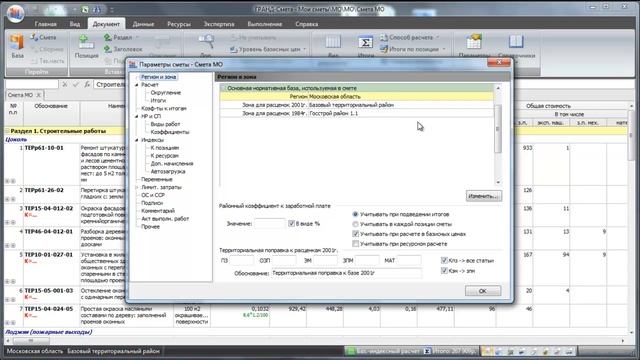Collapse the НР и СП tree node
The height and width of the screenshot is (360, 640).
click(137, 116)
